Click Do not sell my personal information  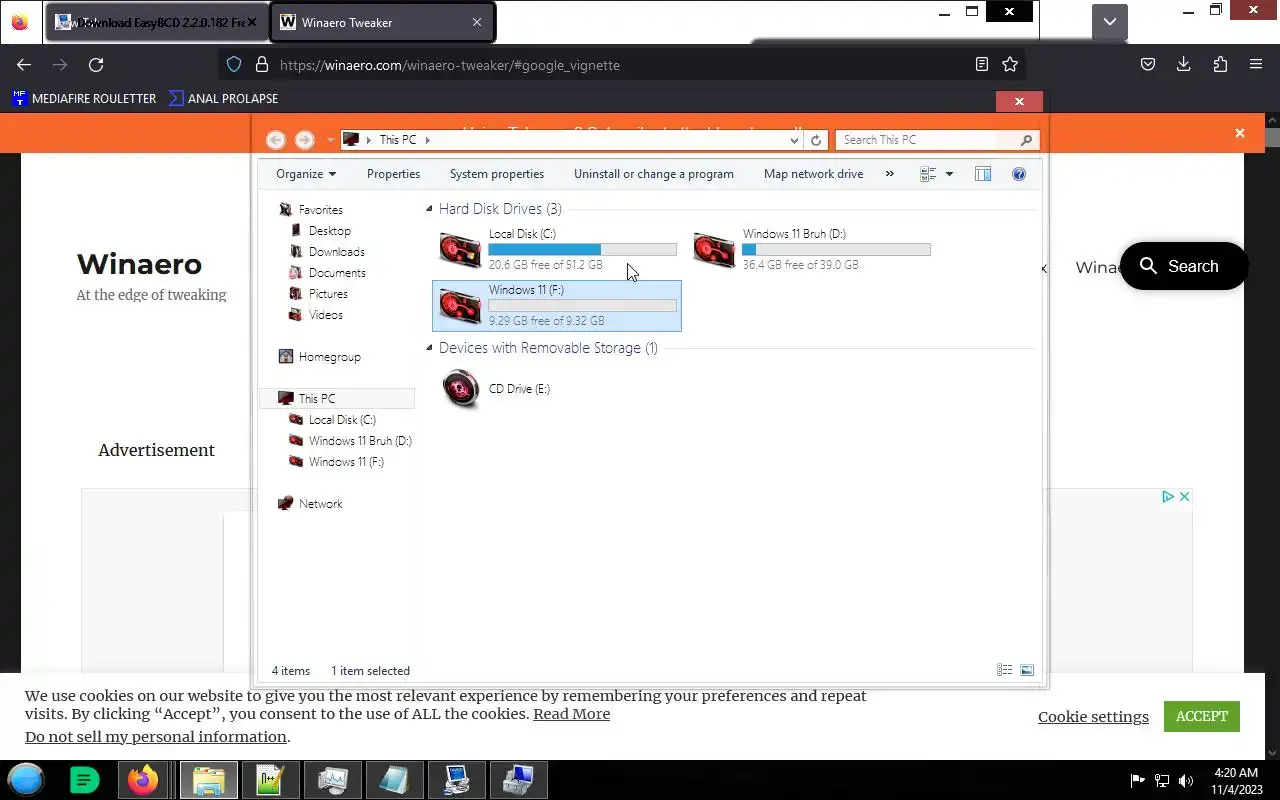tap(156, 737)
